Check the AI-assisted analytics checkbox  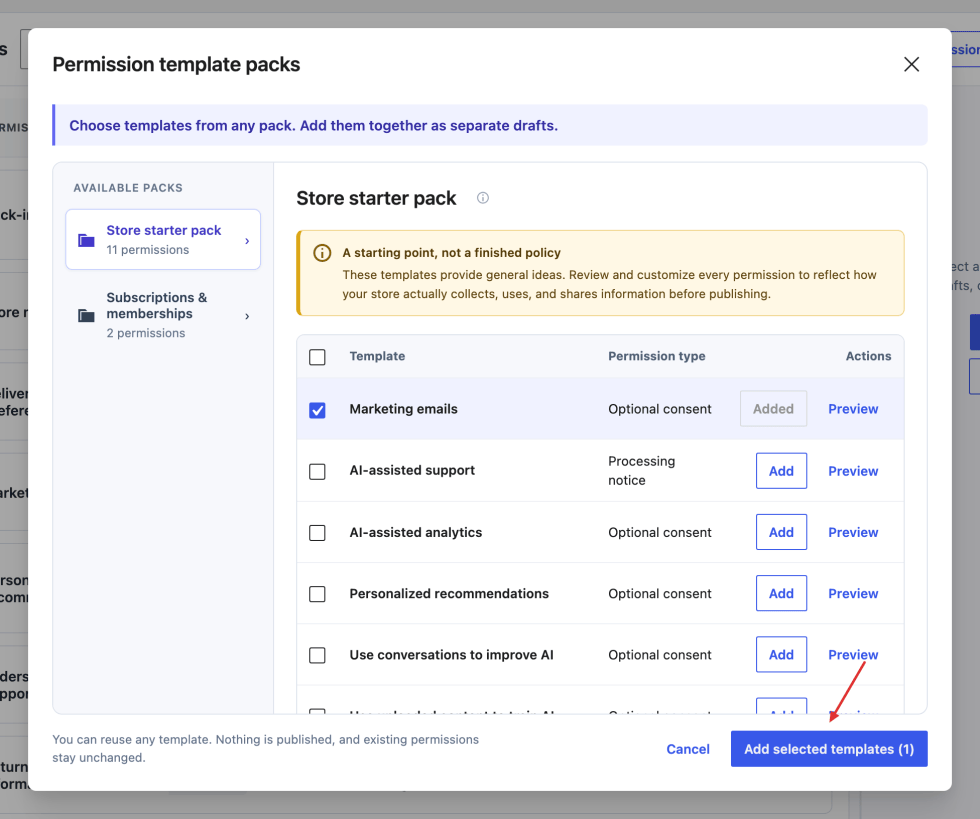click(x=318, y=533)
